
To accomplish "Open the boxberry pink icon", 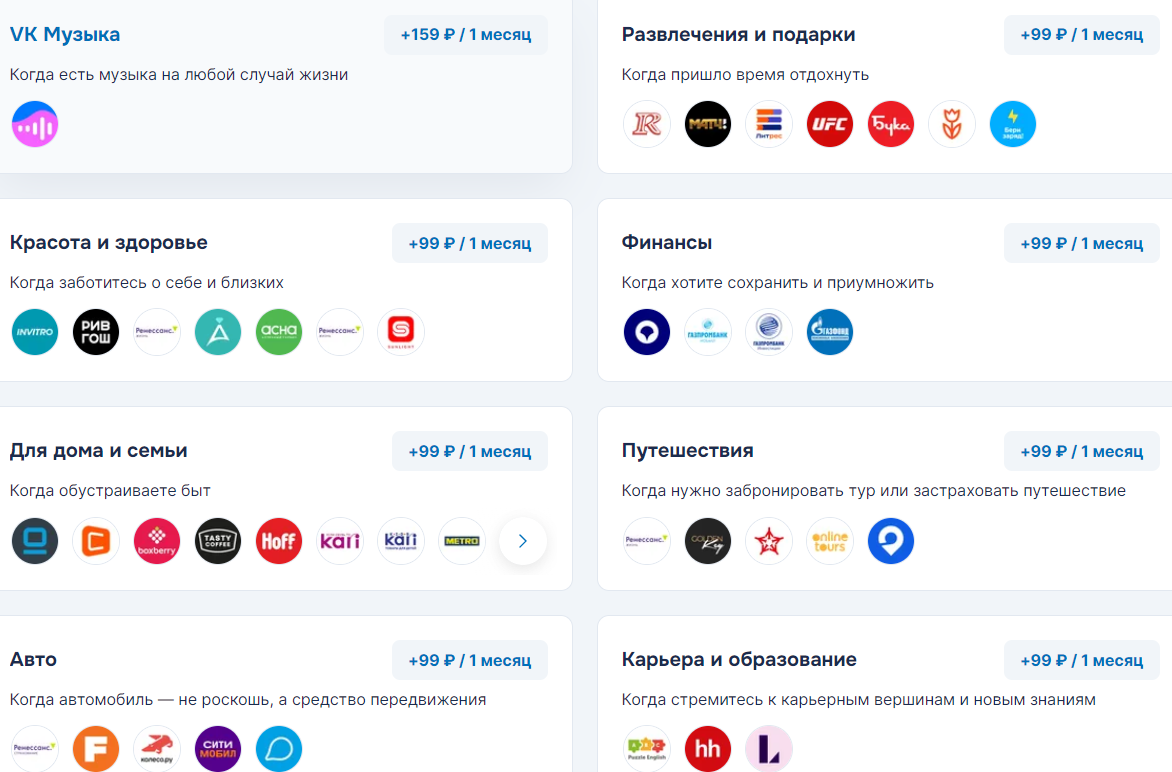I will (157, 540).
